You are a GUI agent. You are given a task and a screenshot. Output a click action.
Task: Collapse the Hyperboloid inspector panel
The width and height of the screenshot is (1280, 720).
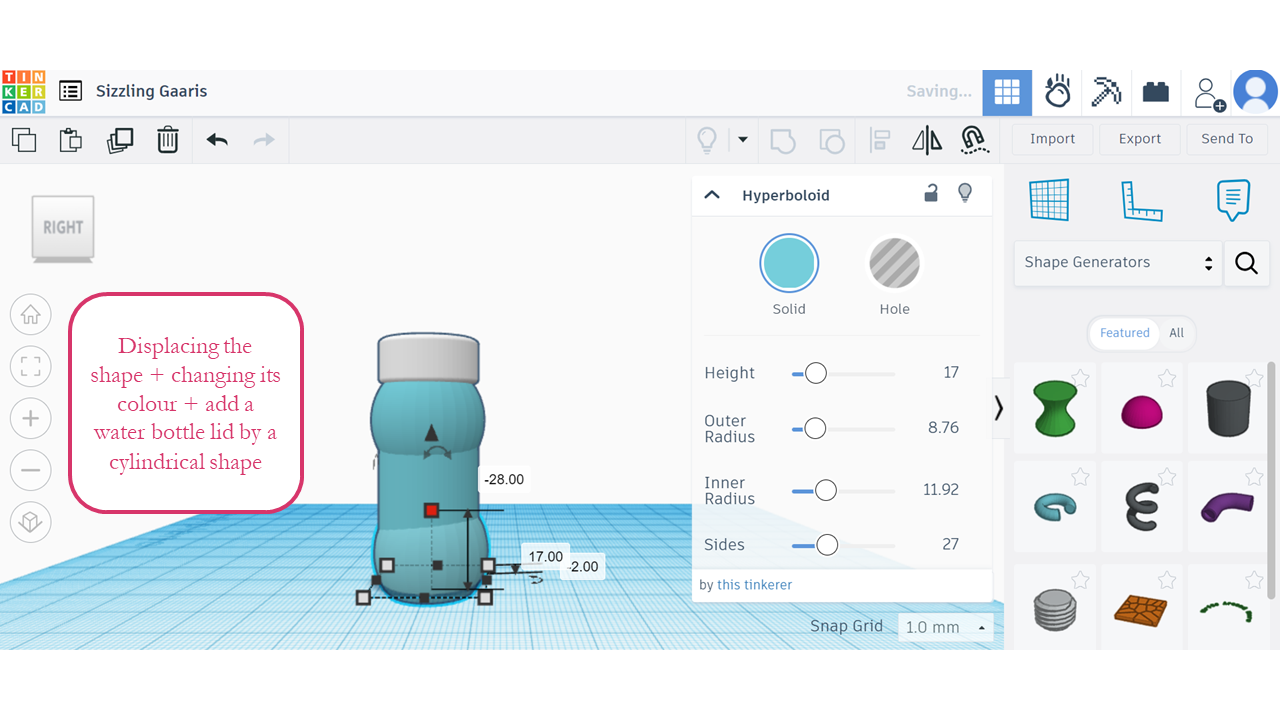pyautogui.click(x=712, y=195)
